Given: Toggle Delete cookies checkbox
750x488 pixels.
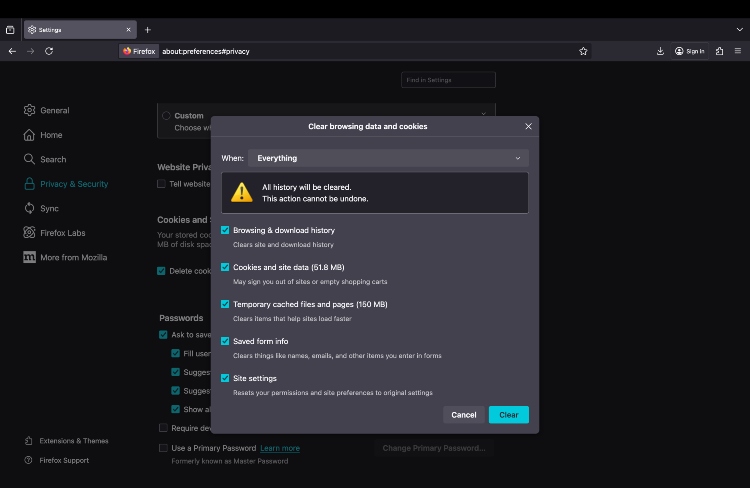Looking at the screenshot, I should point(161,271).
